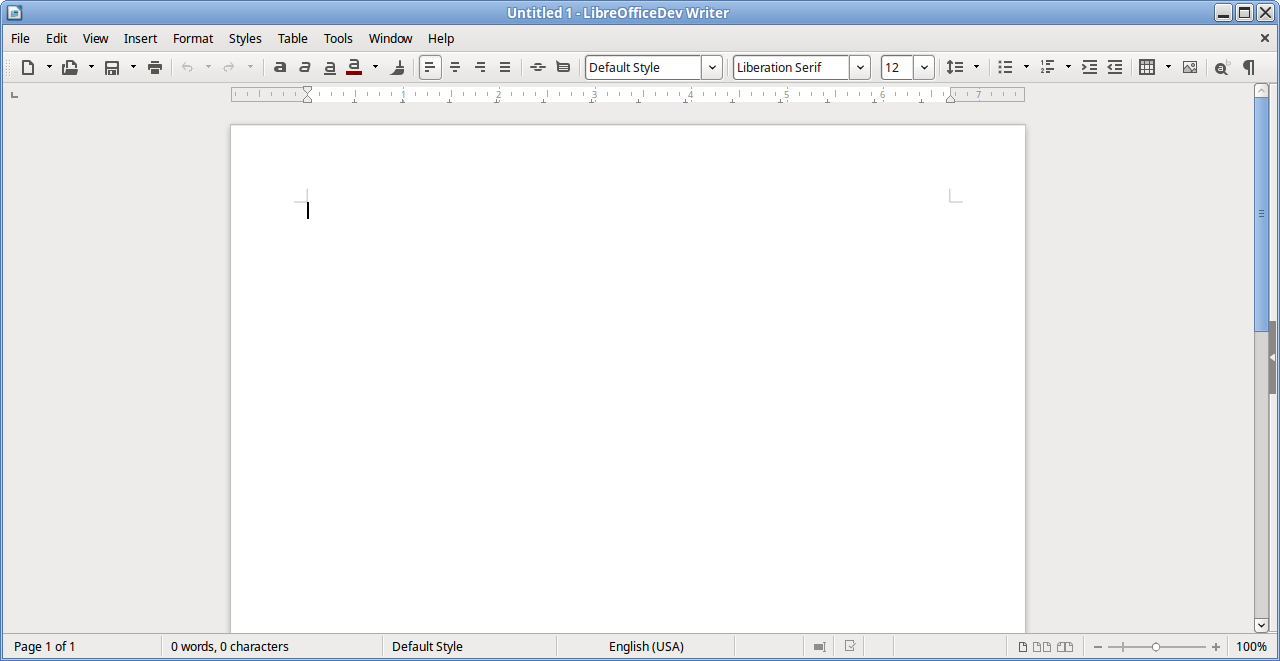This screenshot has width=1280, height=661.
Task: Click the Insert Table grid icon
Action: click(x=1147, y=67)
